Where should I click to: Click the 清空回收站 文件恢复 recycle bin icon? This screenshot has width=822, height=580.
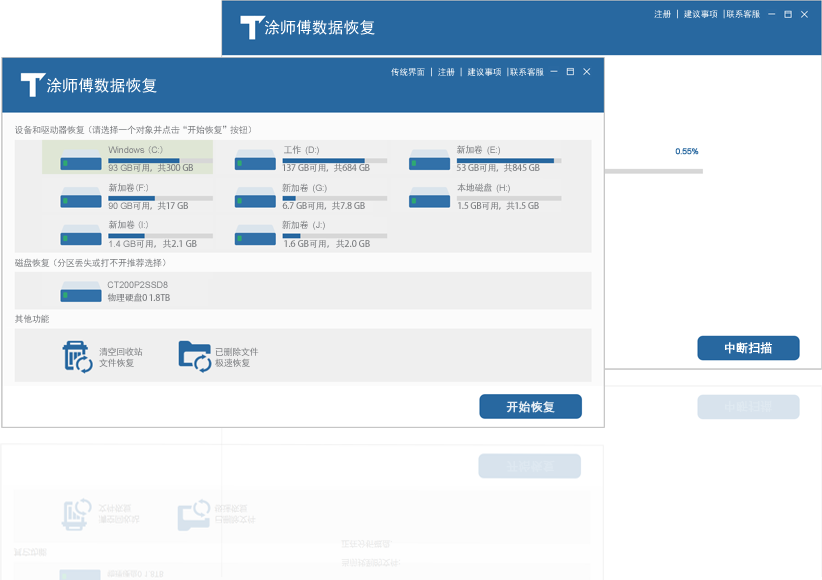point(77,357)
